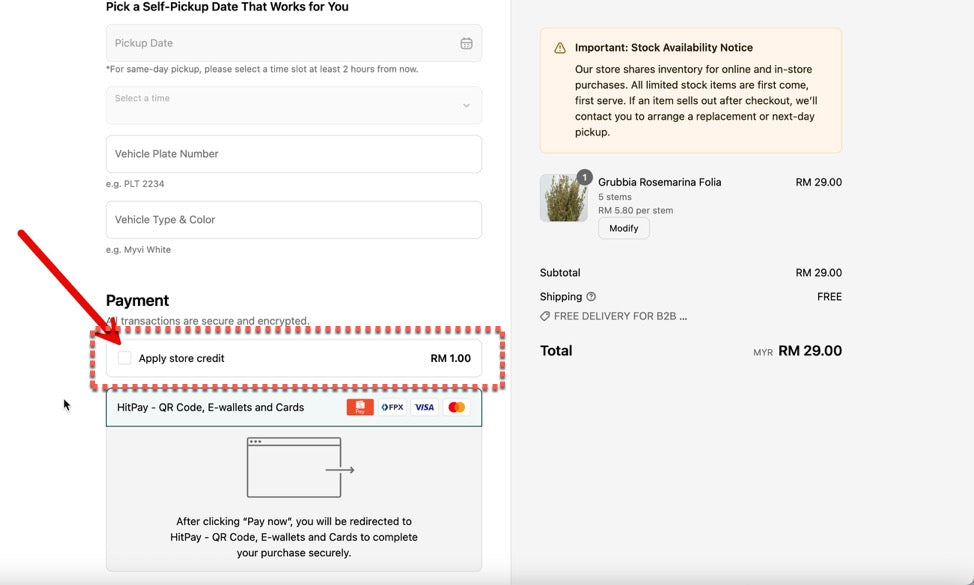
Task: Click the Grubbia Rosemarina Folia product thumbnail
Action: click(563, 198)
